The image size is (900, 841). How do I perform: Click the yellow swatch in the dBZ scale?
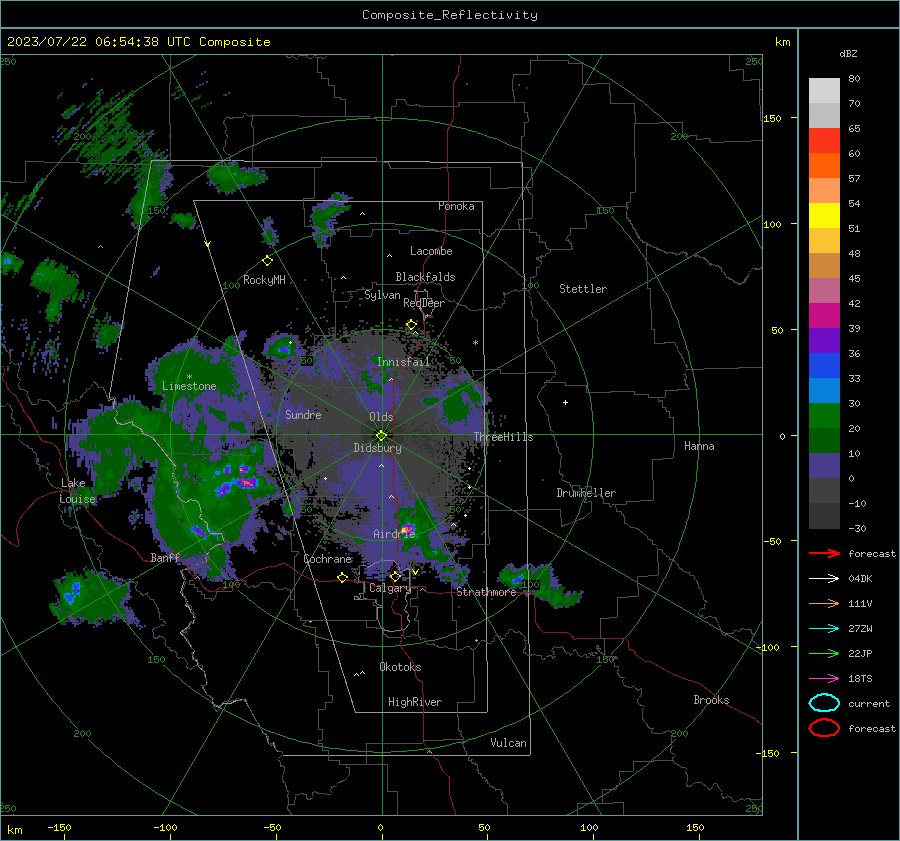click(x=824, y=215)
